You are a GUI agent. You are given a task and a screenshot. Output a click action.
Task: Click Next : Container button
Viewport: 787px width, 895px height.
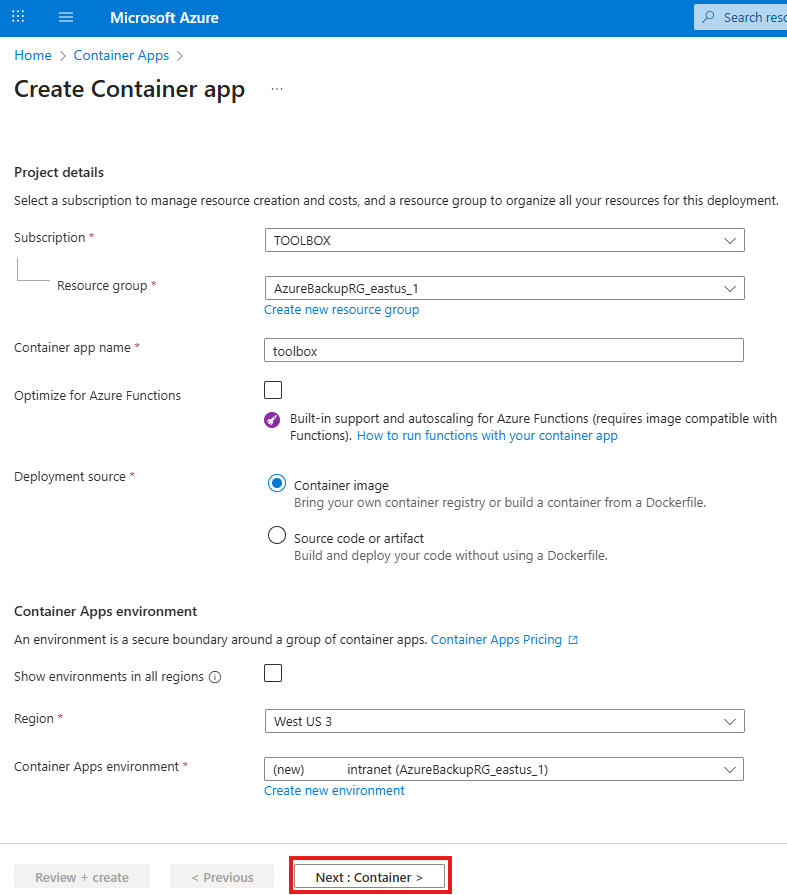(x=369, y=877)
